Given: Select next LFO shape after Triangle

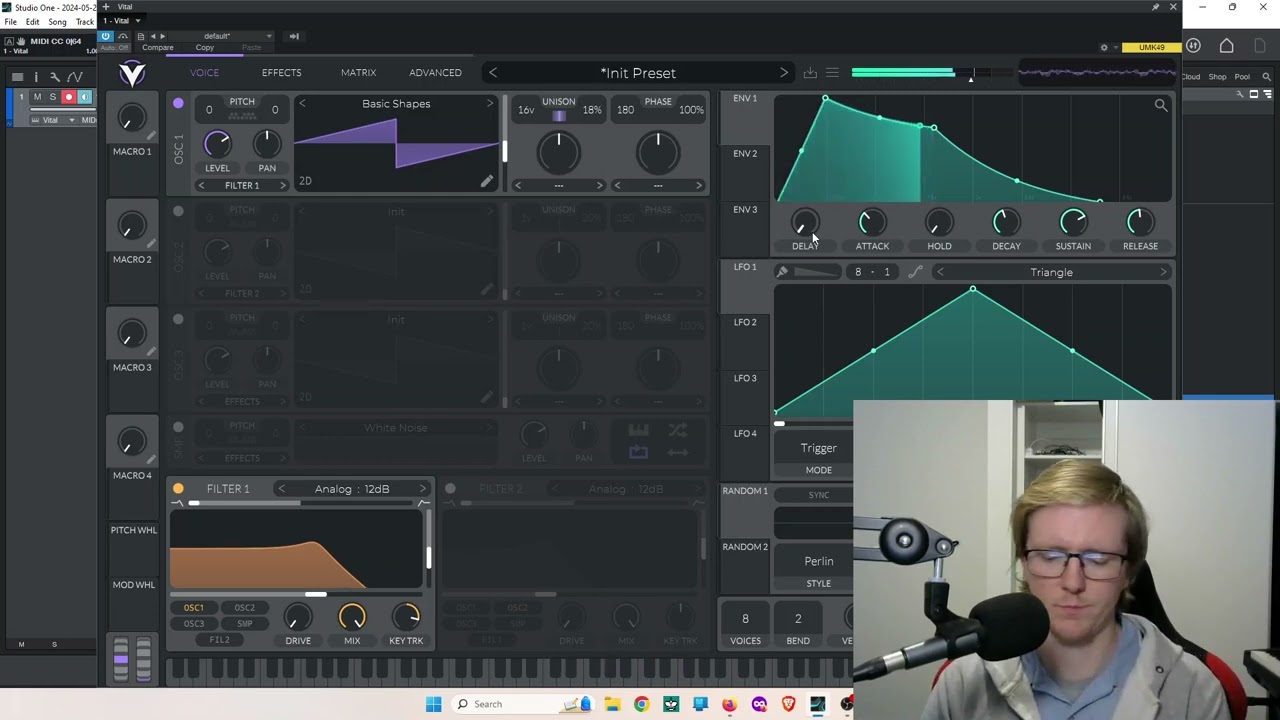Looking at the screenshot, I should [x=1163, y=272].
